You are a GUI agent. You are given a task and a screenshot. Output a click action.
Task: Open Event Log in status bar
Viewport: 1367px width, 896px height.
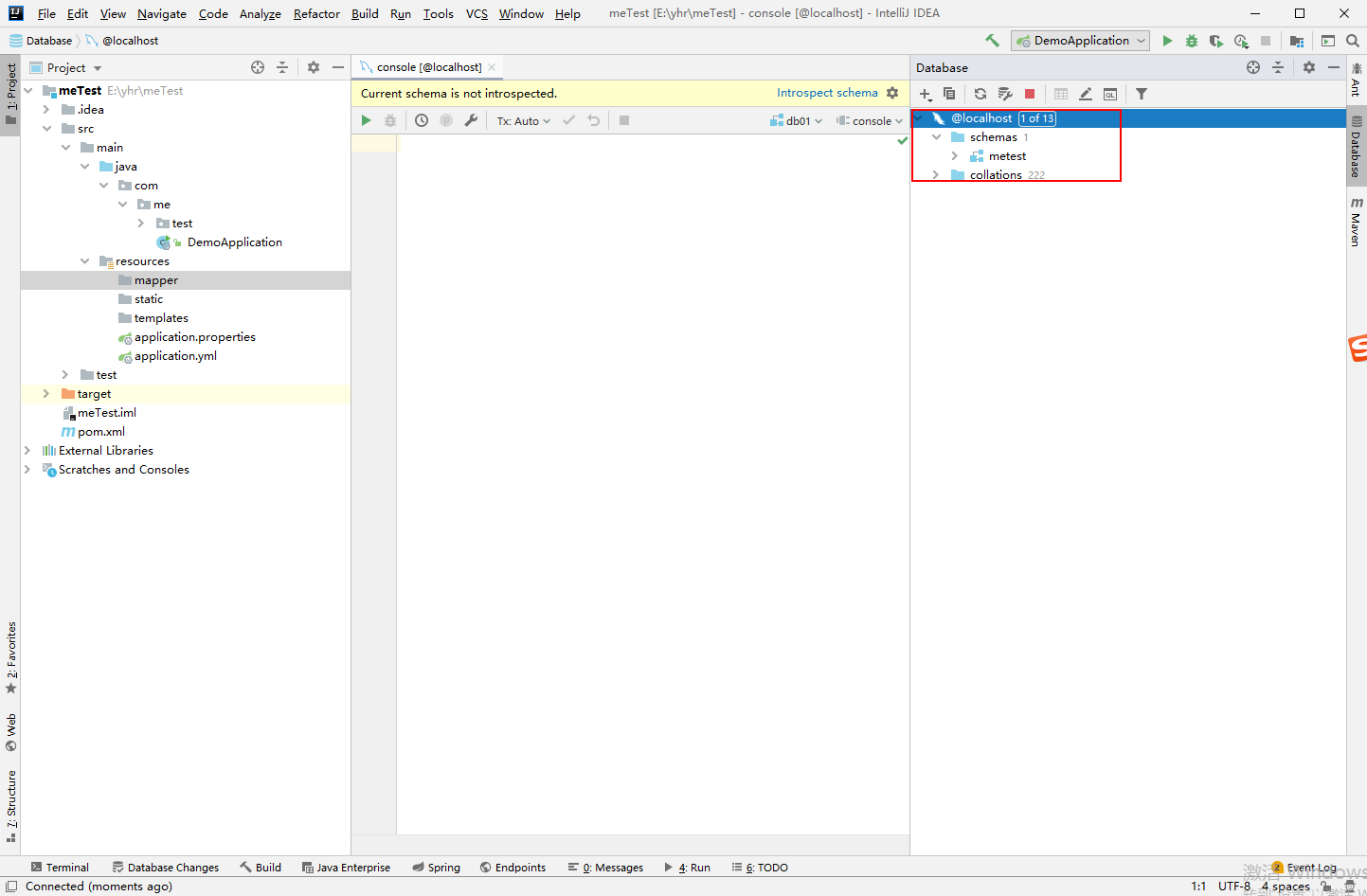(1304, 868)
